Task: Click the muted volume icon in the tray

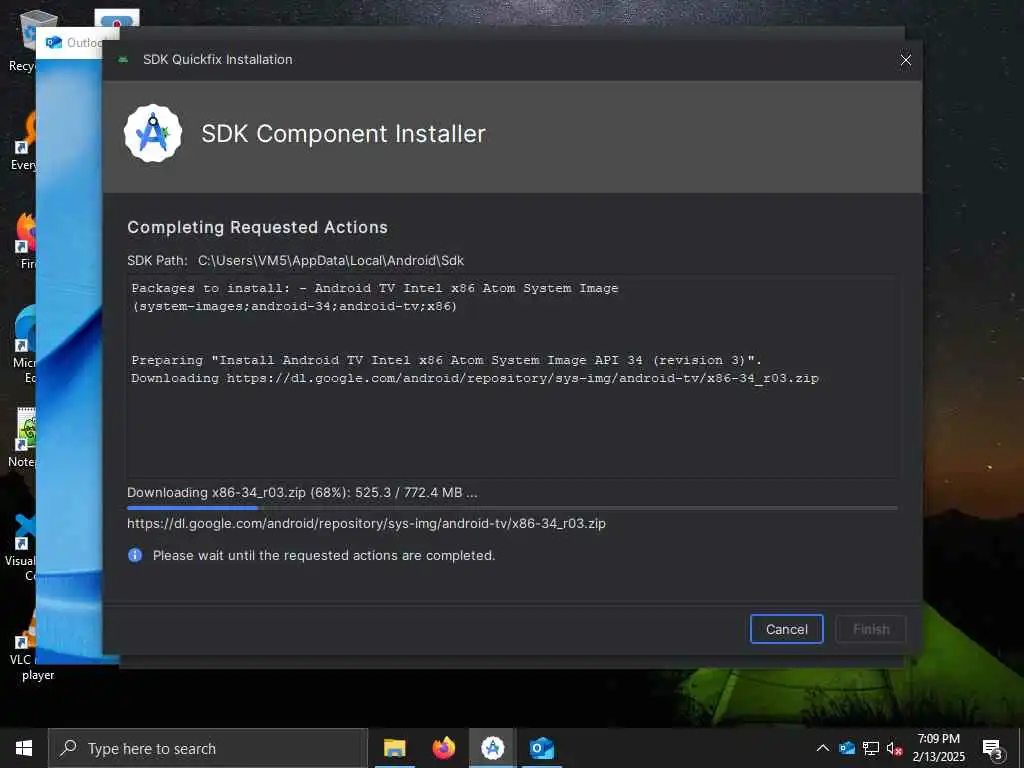Action: coord(894,749)
